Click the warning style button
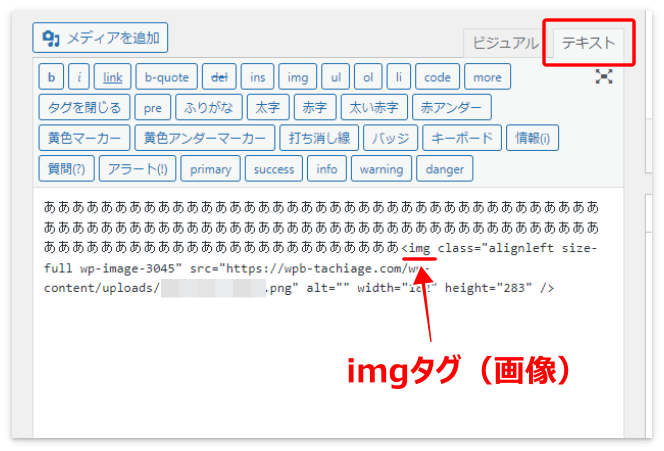 (382, 169)
